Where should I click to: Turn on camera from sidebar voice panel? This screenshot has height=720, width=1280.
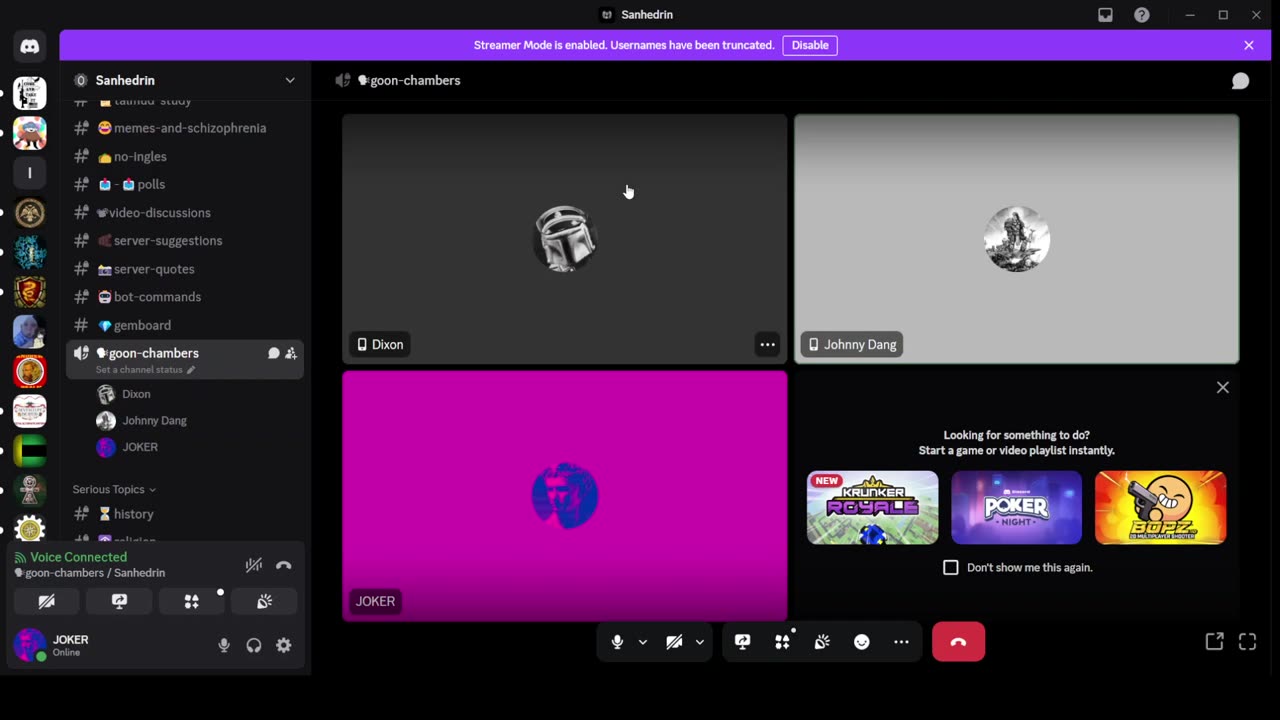(x=46, y=601)
